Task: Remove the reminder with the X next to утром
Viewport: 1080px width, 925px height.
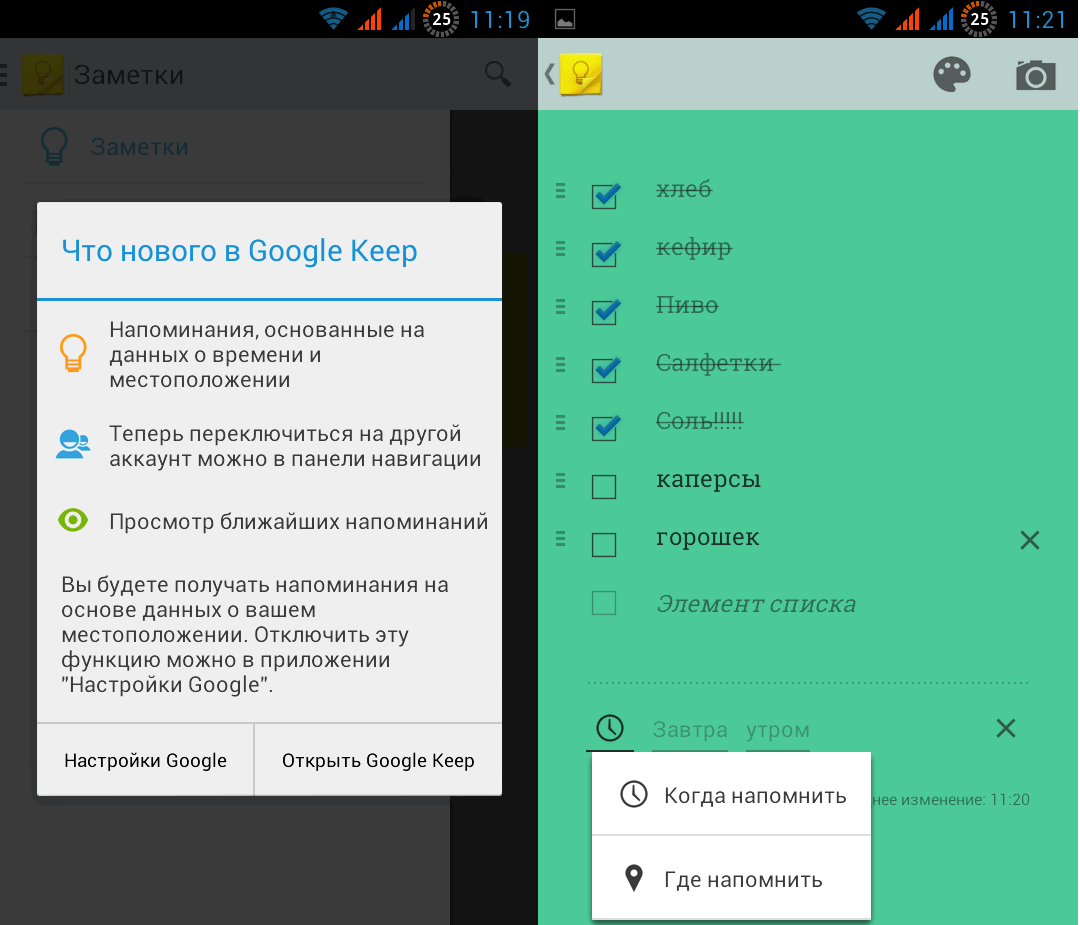Action: [x=1006, y=728]
